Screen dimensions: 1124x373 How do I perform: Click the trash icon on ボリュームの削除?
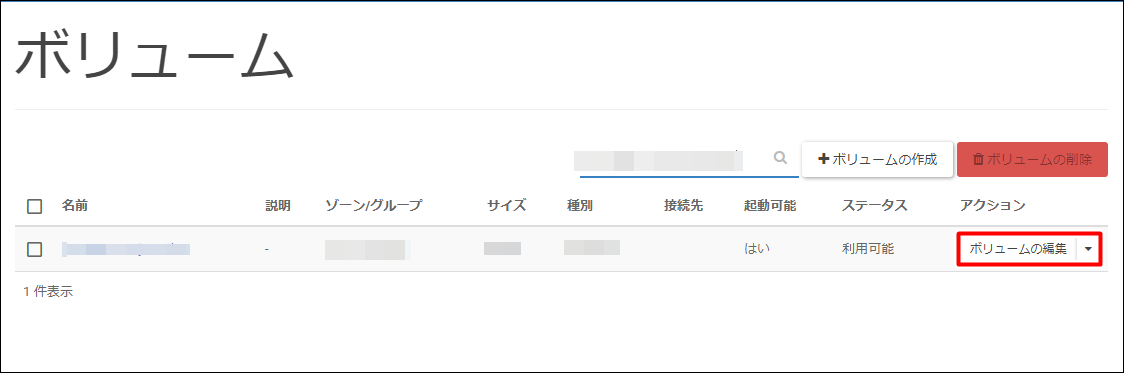point(977,159)
